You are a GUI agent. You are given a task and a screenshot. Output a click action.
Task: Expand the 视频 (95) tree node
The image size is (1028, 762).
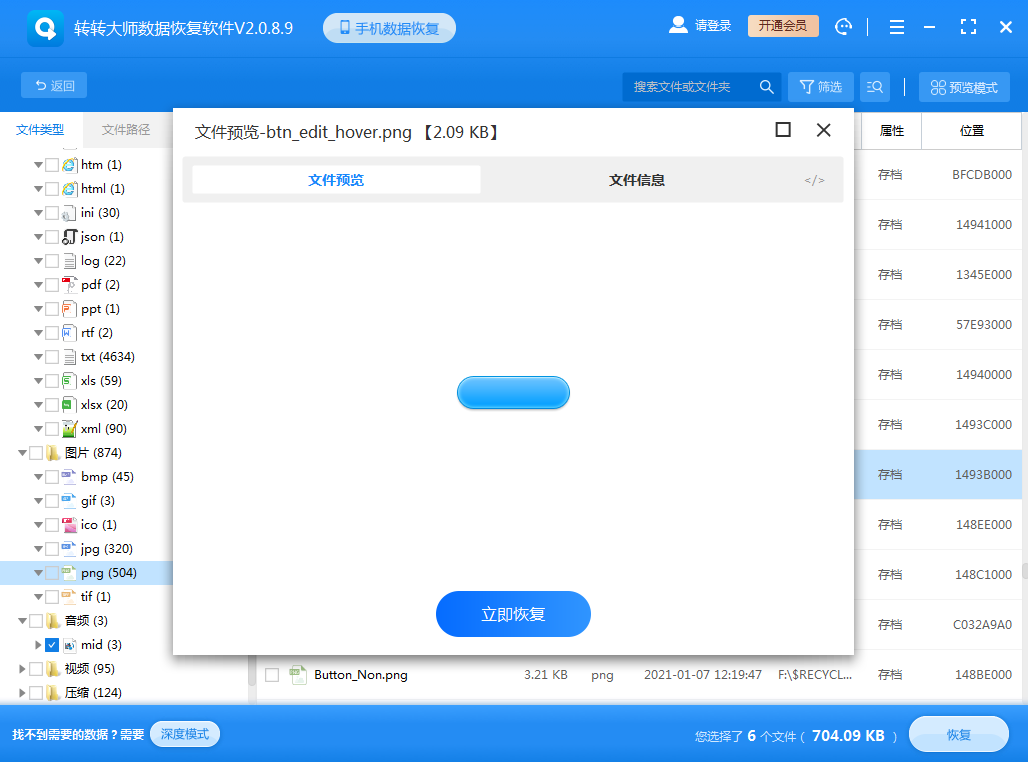click(22, 668)
